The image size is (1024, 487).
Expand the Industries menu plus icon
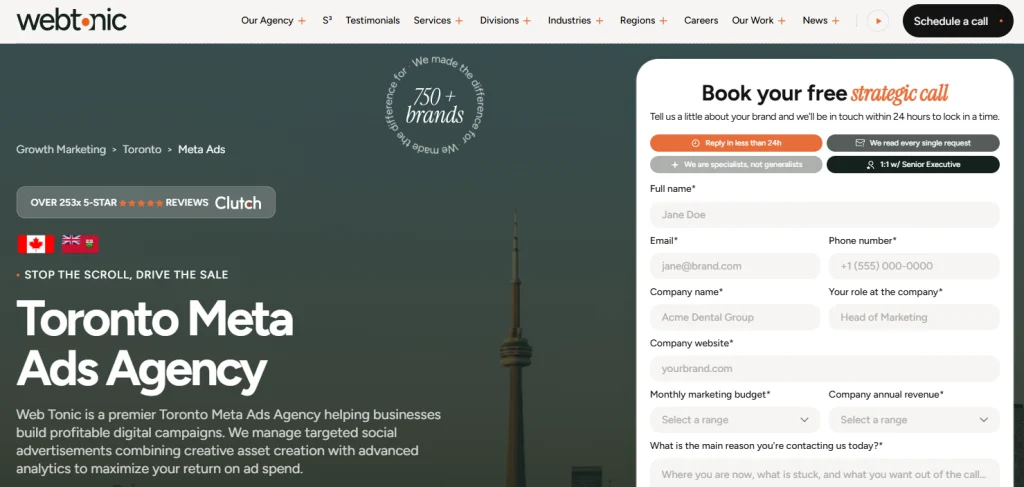pos(599,21)
